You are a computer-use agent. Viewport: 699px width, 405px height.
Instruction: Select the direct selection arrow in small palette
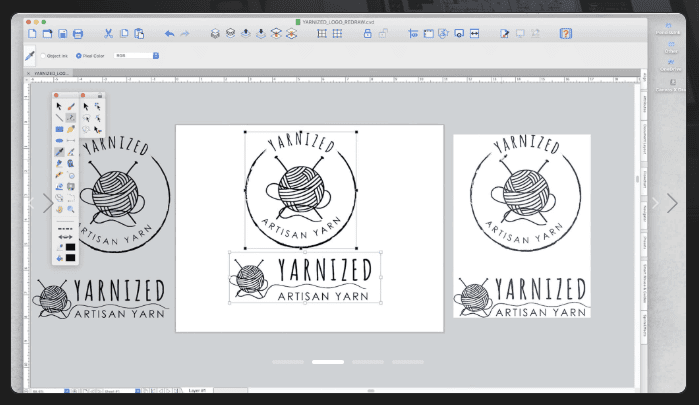[86, 107]
